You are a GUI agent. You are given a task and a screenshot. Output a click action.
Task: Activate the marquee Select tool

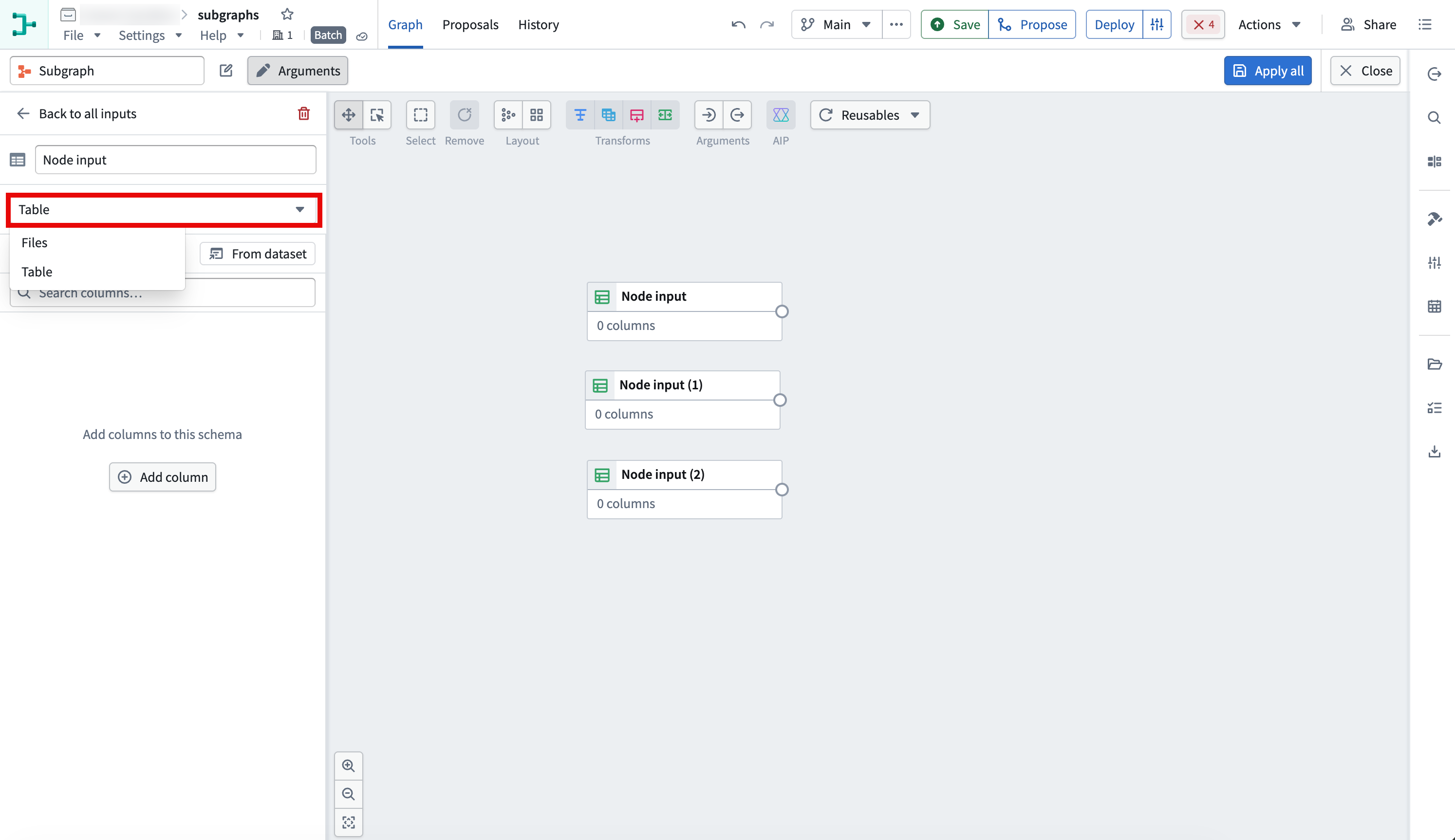(421, 115)
